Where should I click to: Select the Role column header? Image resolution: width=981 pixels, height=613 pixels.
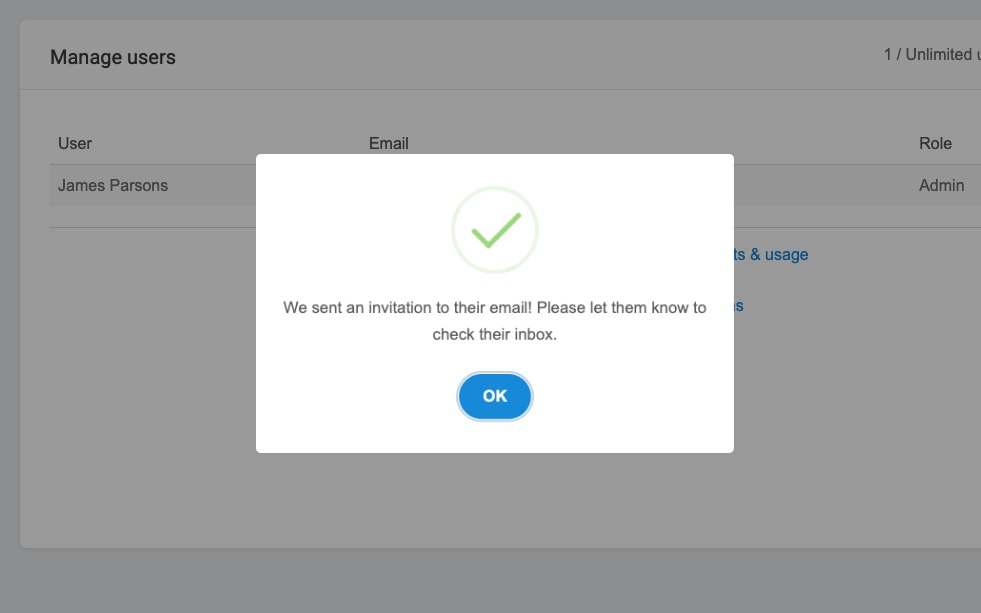[935, 143]
